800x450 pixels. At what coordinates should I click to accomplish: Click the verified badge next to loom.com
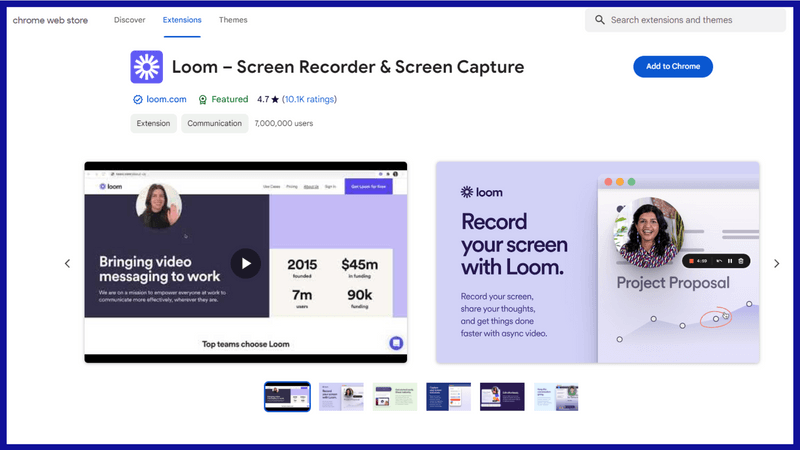138,100
